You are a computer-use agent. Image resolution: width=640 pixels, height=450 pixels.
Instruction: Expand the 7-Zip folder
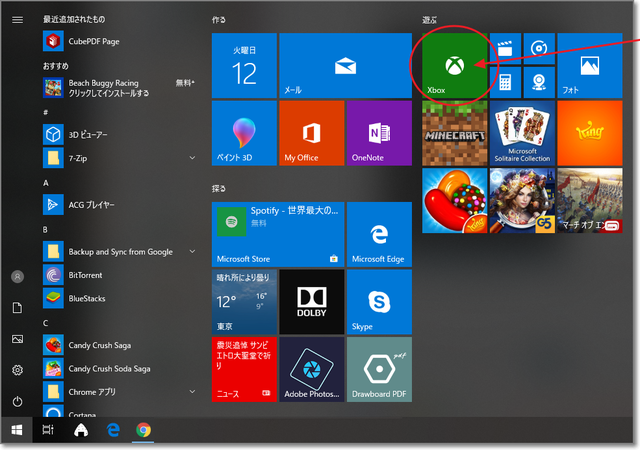pos(191,158)
